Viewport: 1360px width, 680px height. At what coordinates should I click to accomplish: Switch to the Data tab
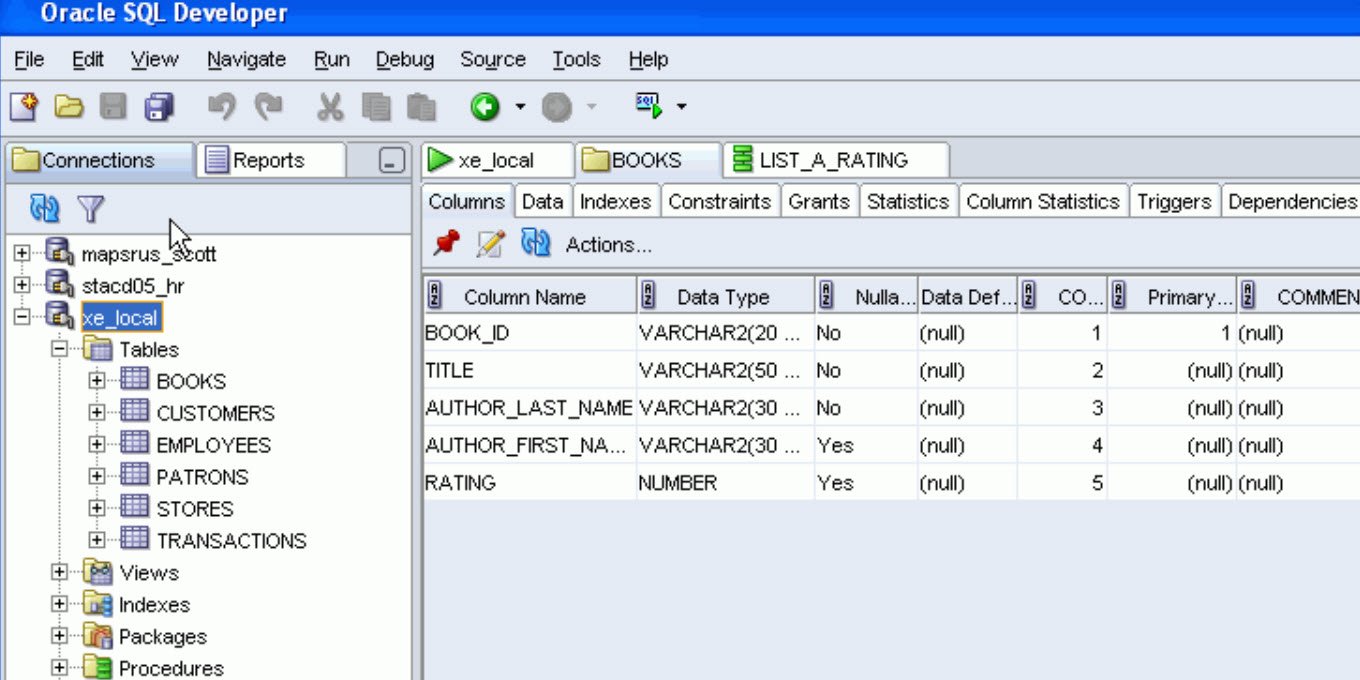point(542,200)
